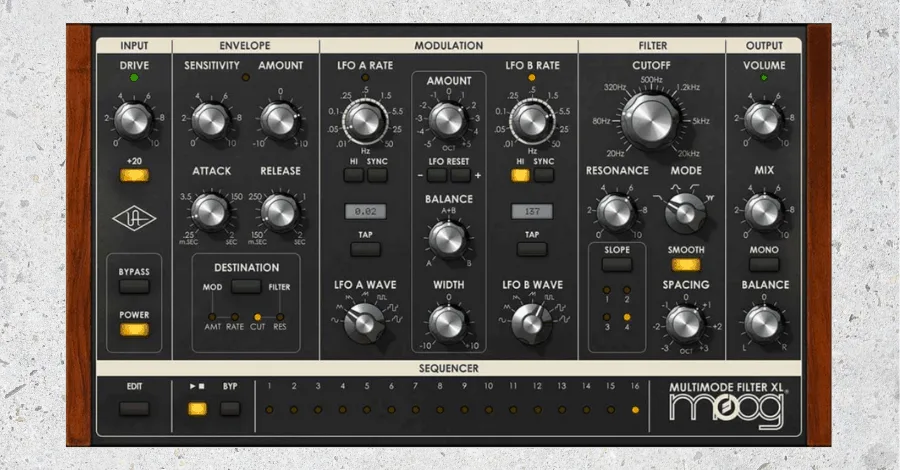900x470 pixels.
Task: Click the LFO B Rate knob
Action: click(x=532, y=121)
